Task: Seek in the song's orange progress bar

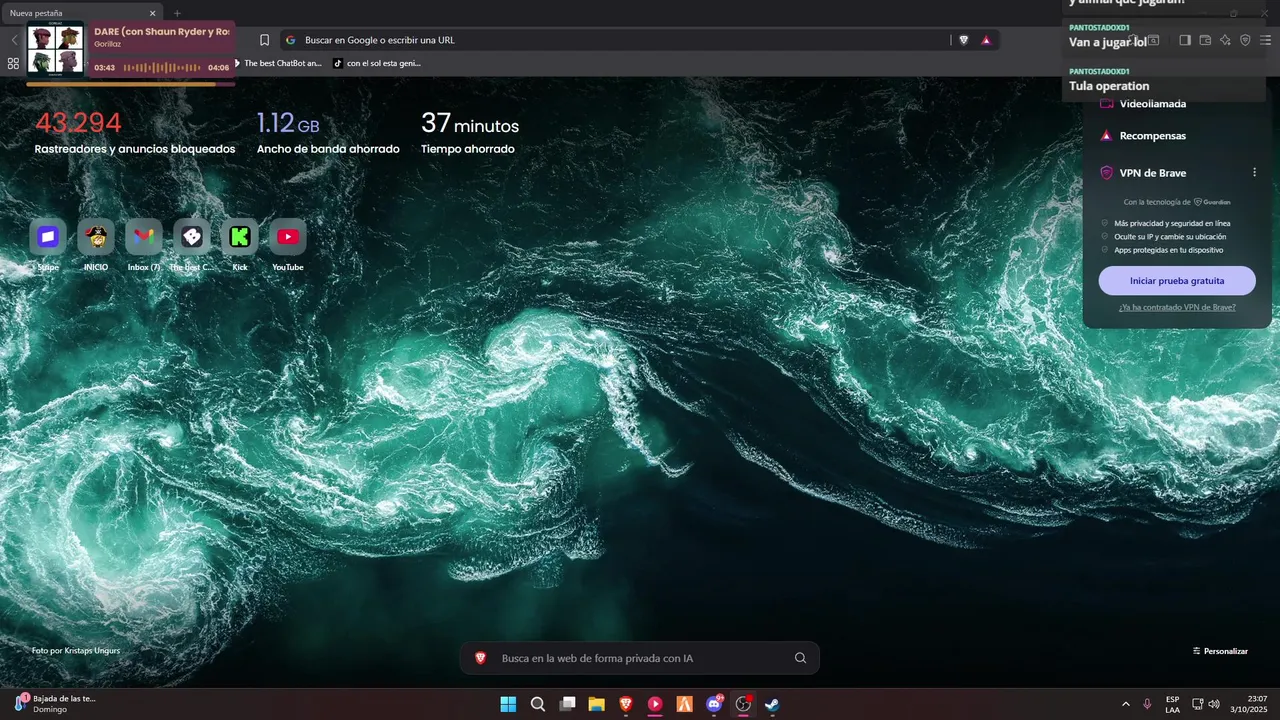Action: tap(130, 84)
